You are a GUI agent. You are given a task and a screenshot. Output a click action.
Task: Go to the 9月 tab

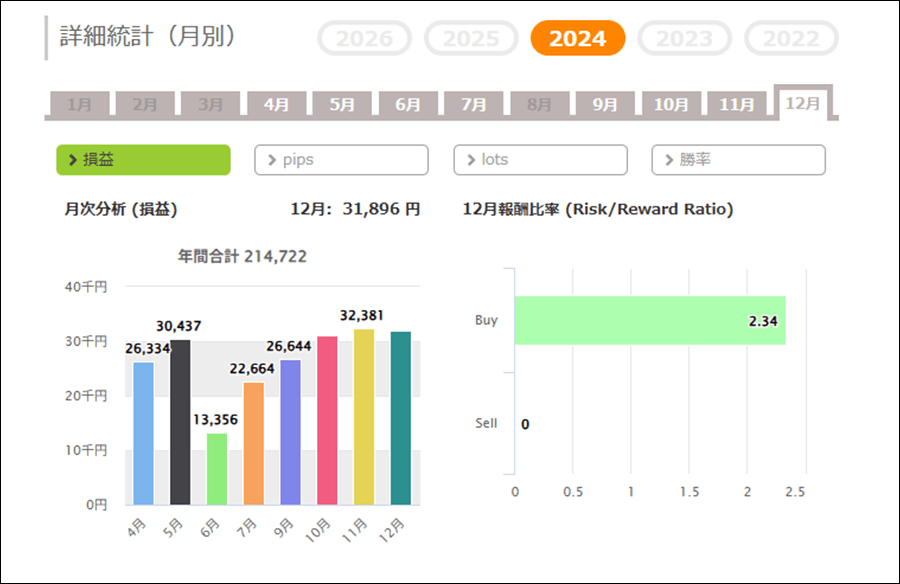click(605, 104)
